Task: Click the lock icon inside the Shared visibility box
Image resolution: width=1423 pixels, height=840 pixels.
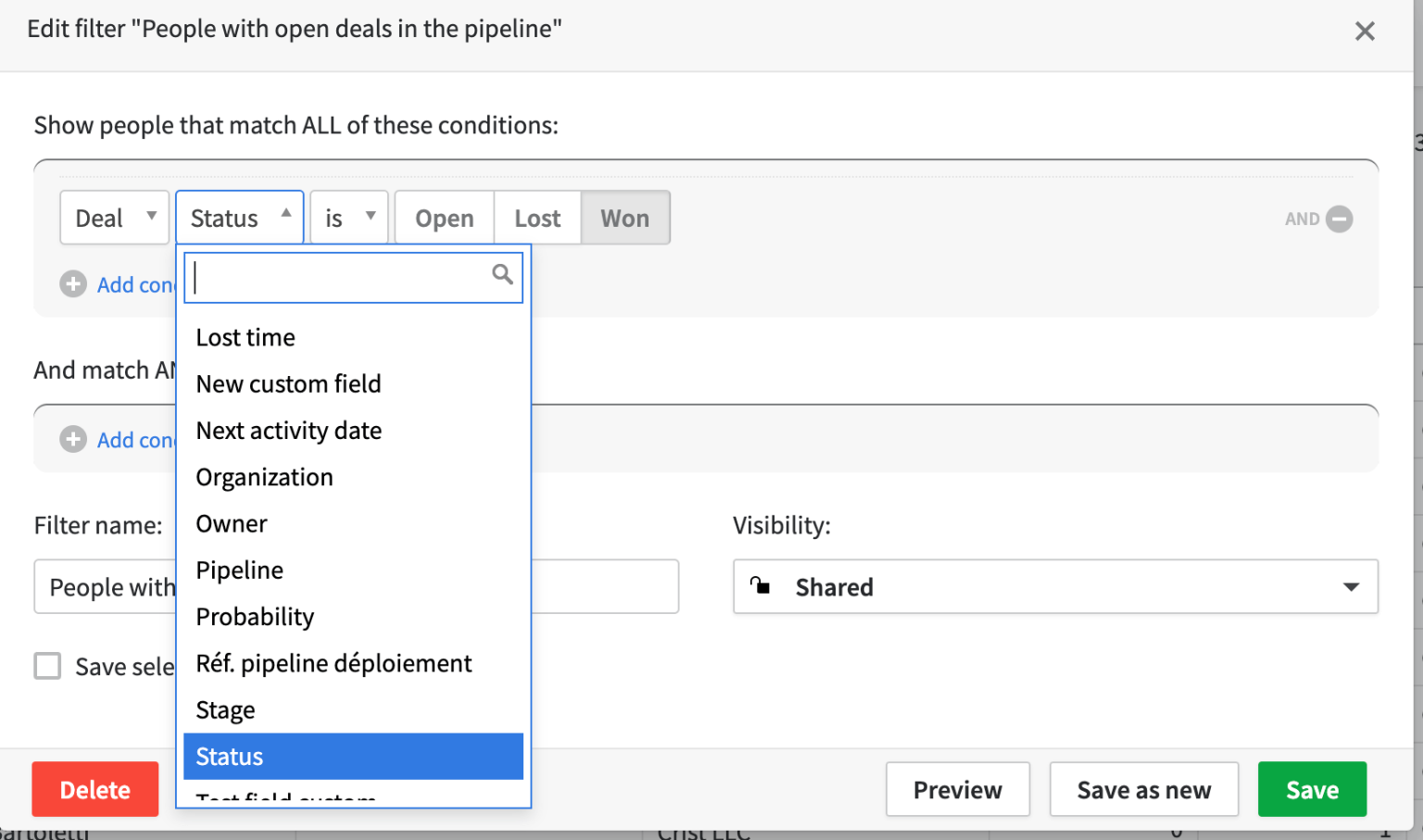Action: pyautogui.click(x=762, y=586)
